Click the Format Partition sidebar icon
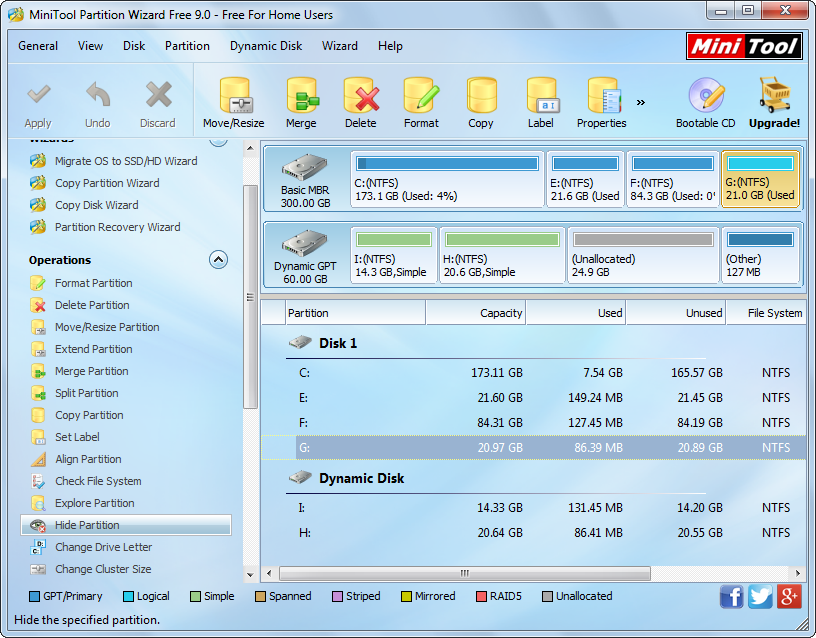Viewport: 816px width, 638px height. pos(38,283)
